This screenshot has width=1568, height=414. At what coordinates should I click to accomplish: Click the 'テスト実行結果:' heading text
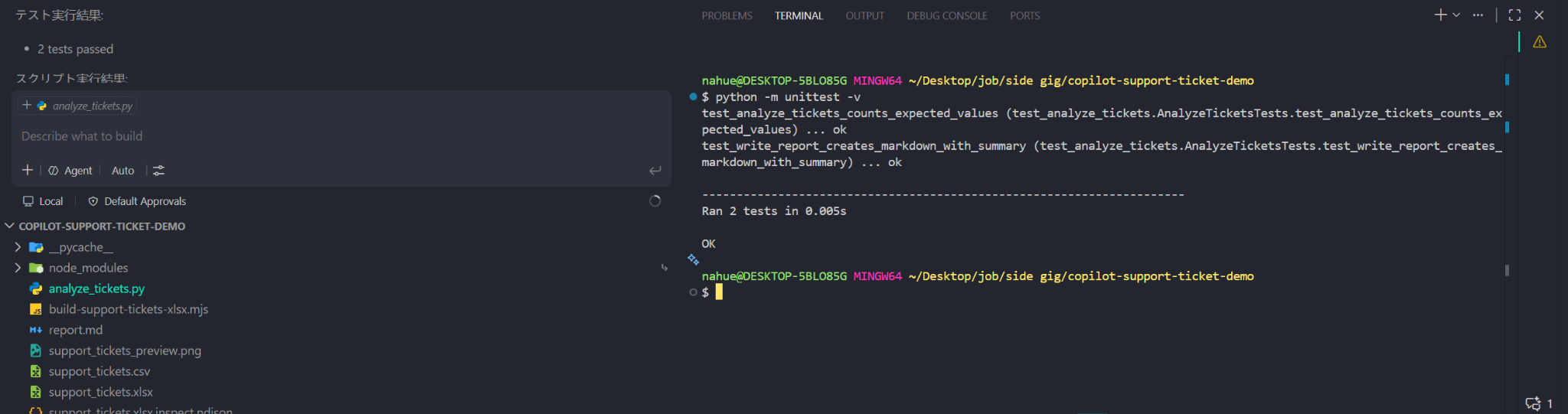59,15
